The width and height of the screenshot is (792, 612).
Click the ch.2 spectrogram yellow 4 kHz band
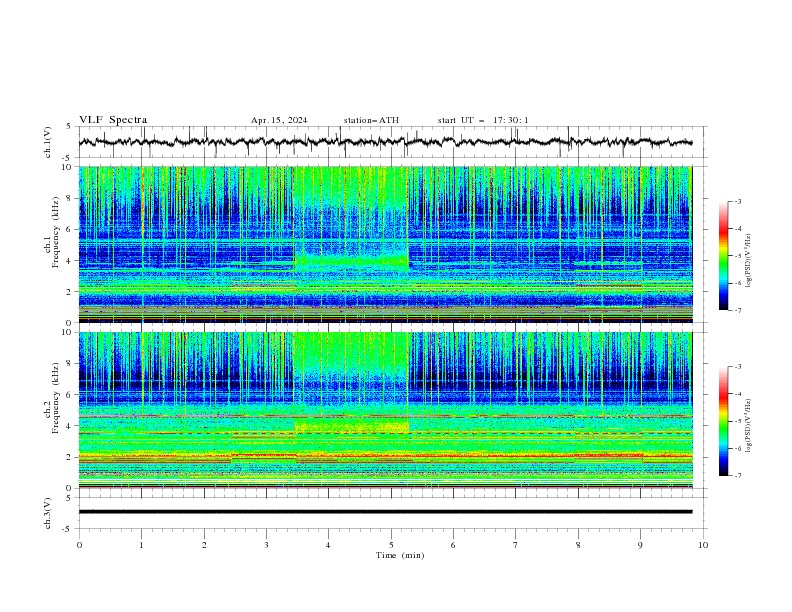pos(352,427)
